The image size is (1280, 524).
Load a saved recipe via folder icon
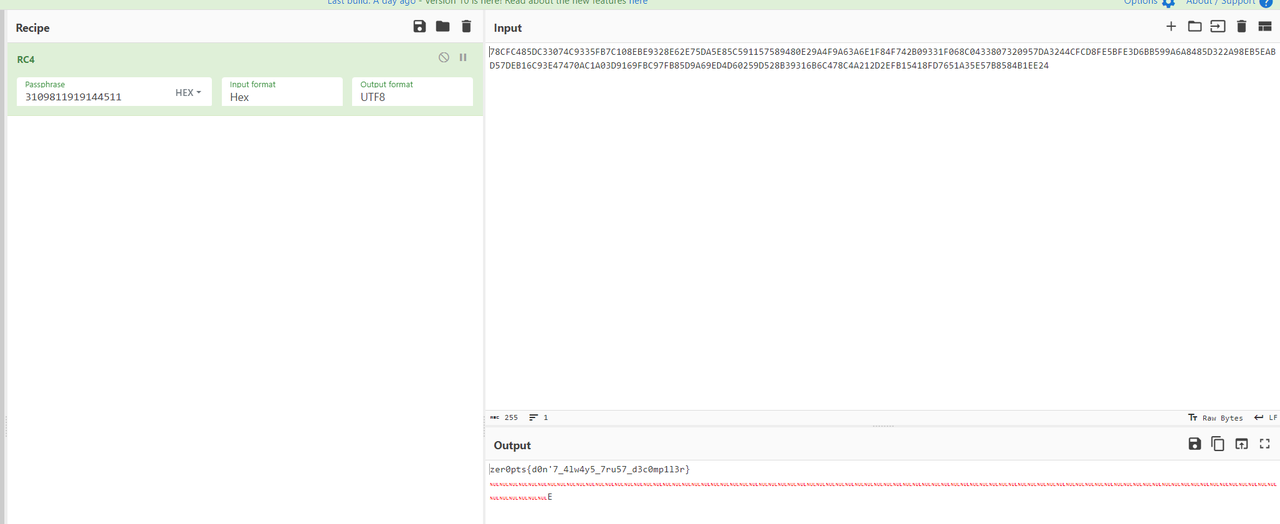click(x=442, y=27)
